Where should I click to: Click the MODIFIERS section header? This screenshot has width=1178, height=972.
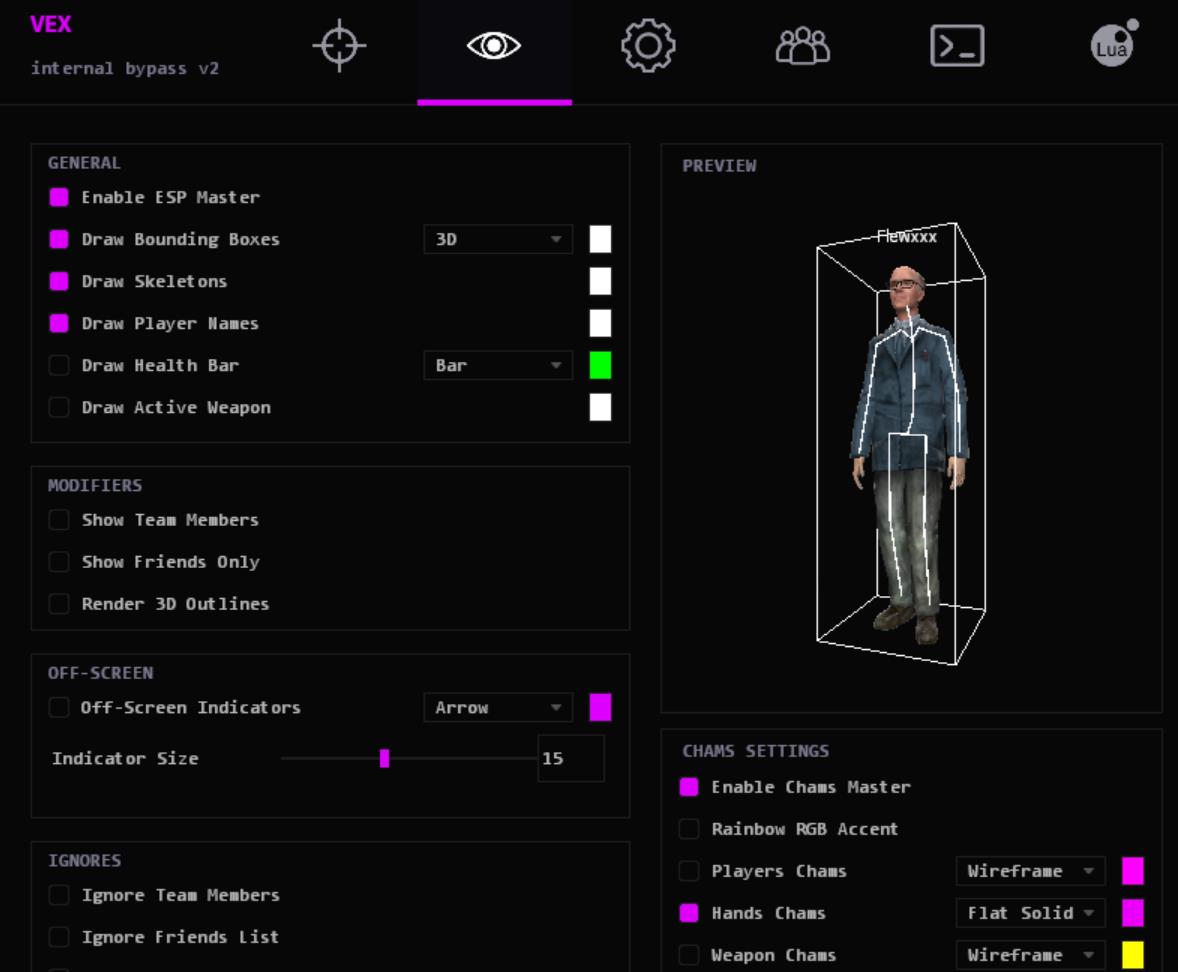95,485
